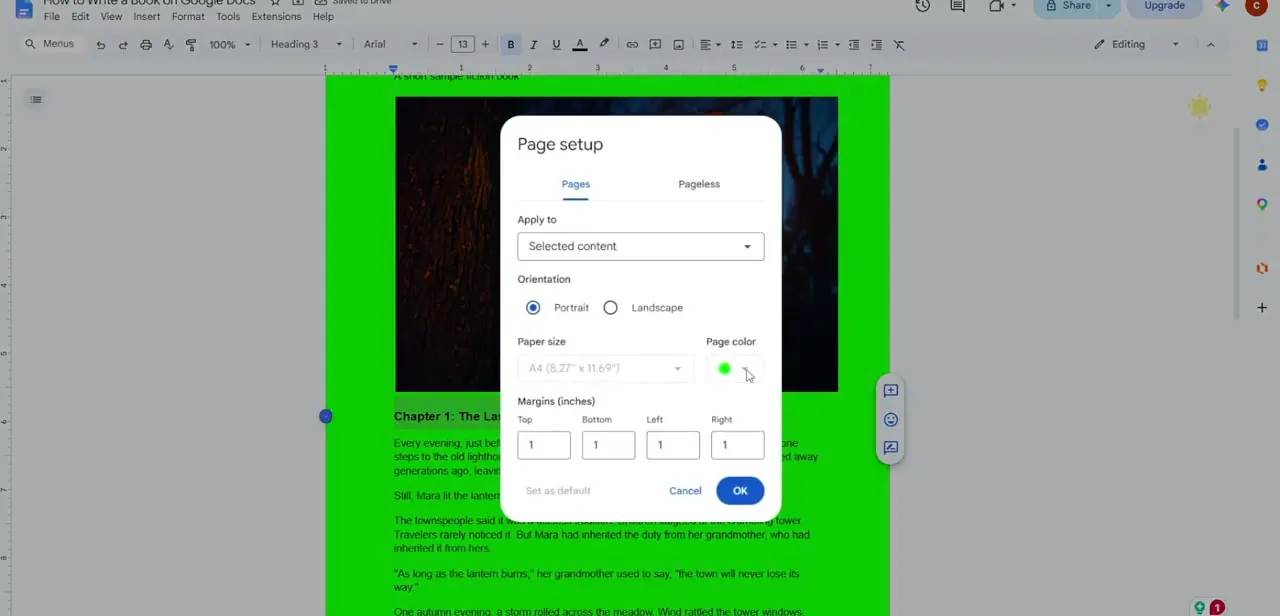Toggle italic formatting button

pyautogui.click(x=533, y=44)
